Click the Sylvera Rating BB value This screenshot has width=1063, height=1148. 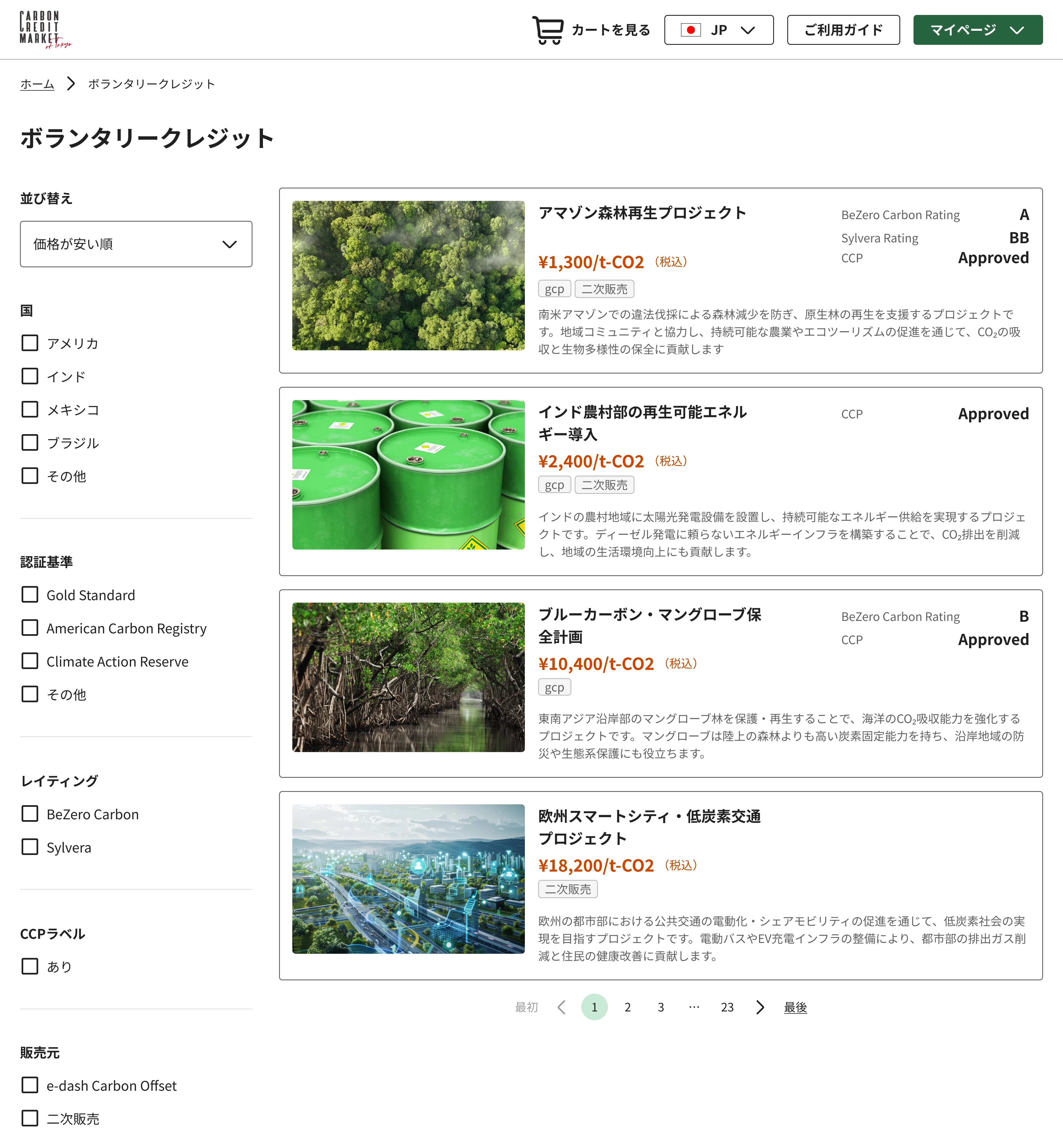click(x=1019, y=238)
